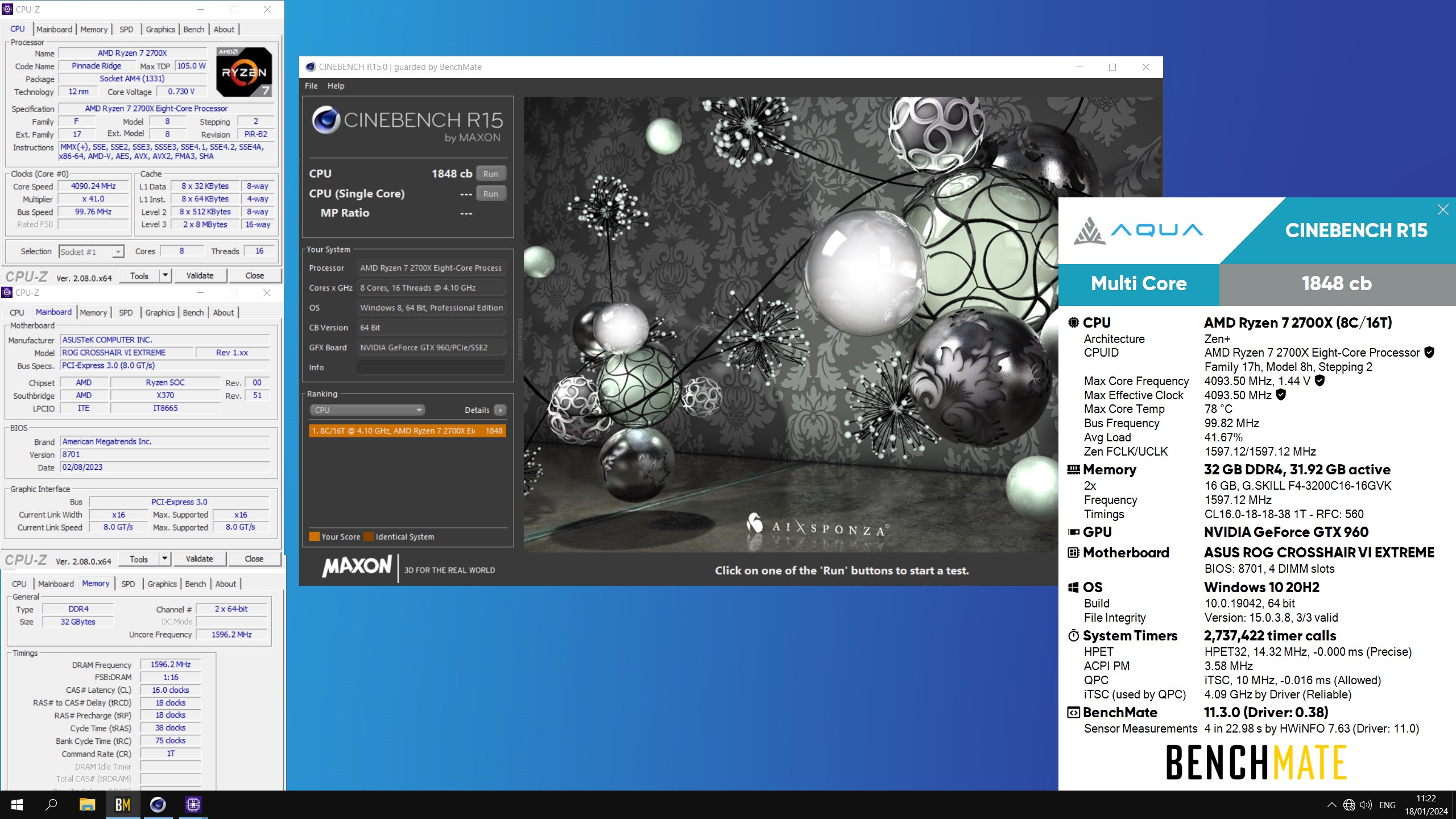The height and width of the screenshot is (819, 1456).
Task: Switch to Mainboard tab in top CPU-Z
Action: (54, 30)
